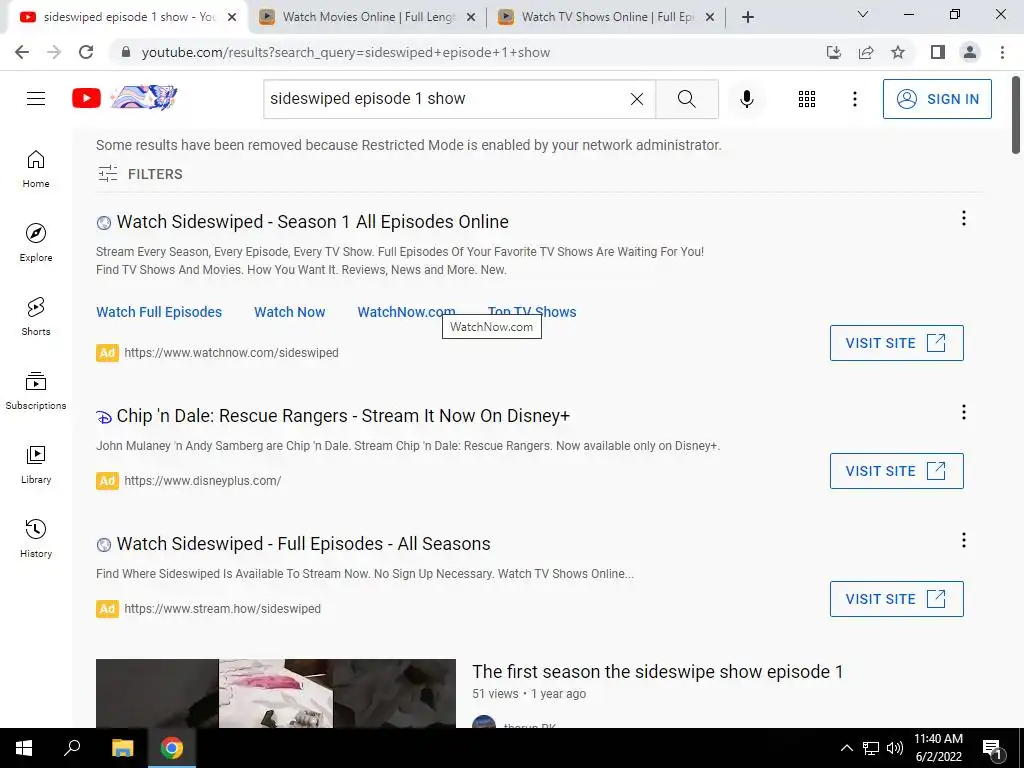Open the tab search dropdown arrow
Image resolution: width=1024 pixels, height=768 pixels.
(x=863, y=14)
